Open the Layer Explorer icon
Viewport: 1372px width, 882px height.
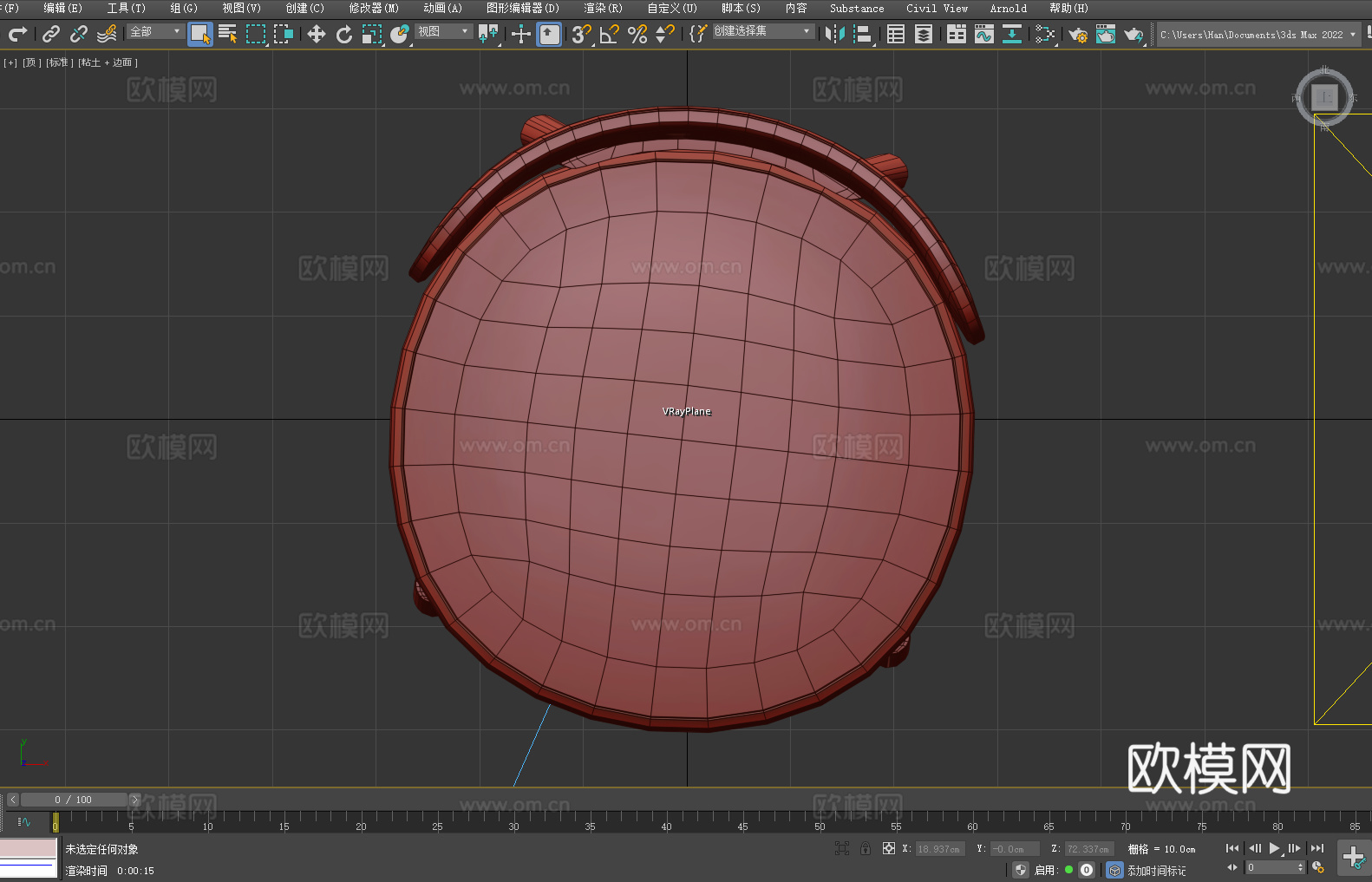[x=924, y=34]
